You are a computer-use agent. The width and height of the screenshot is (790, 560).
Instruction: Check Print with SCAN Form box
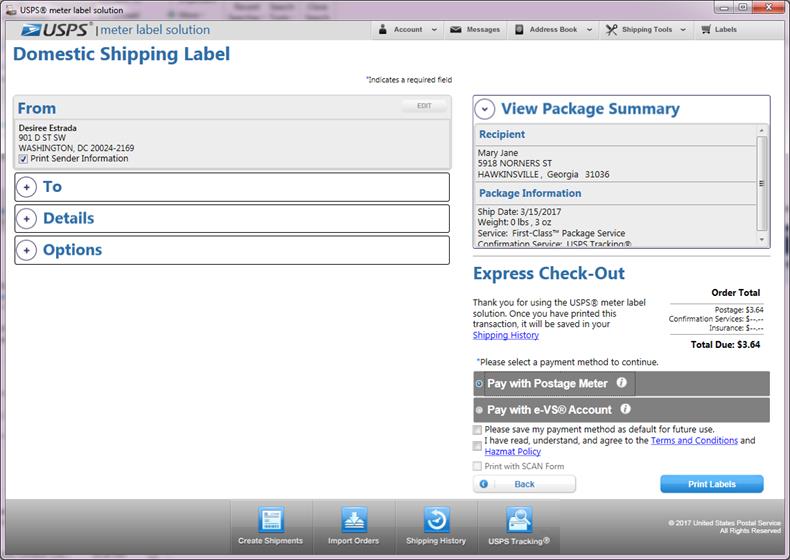(x=477, y=466)
